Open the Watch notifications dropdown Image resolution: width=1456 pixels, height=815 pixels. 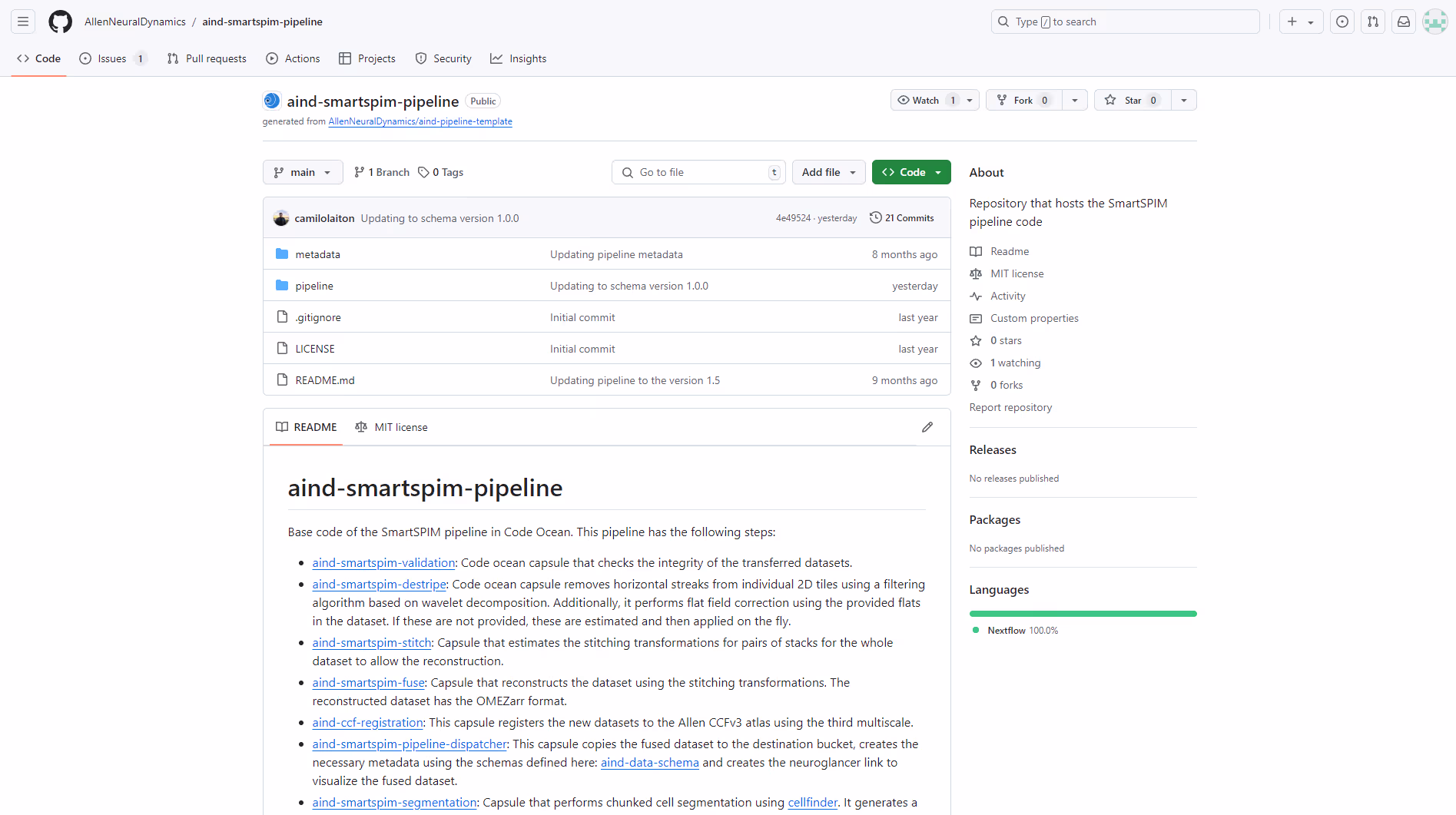[935, 100]
